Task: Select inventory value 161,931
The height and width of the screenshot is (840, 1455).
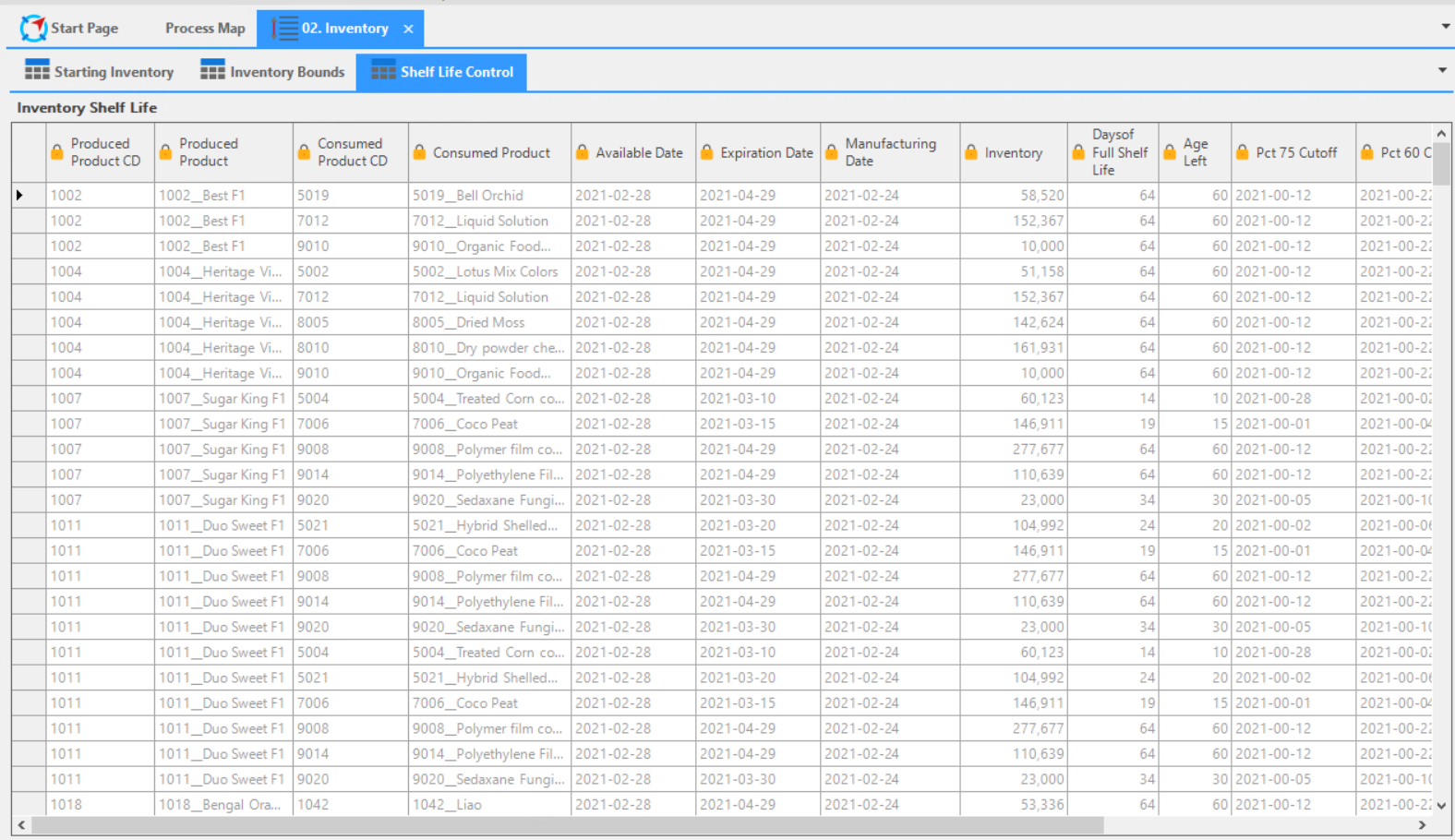Action: tap(1014, 347)
